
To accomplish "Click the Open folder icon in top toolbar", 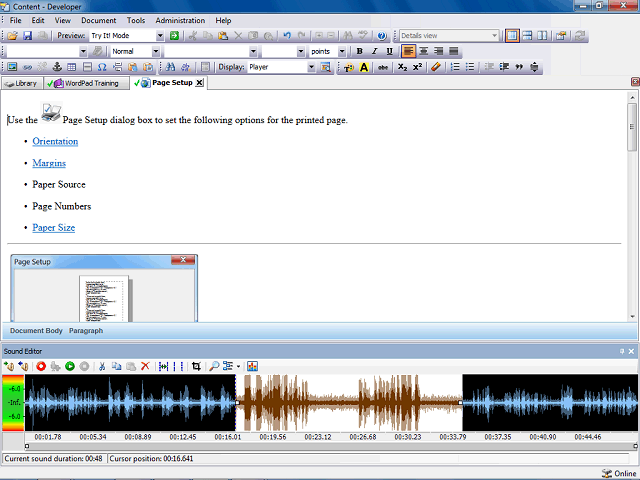I will 12,36.
